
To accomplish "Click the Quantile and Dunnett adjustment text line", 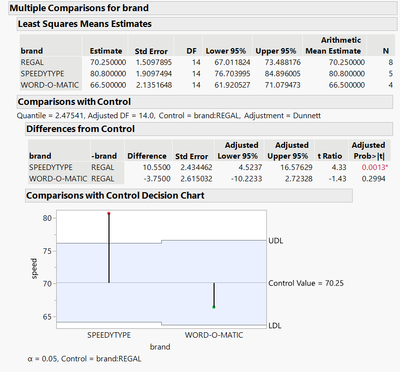I will tap(169, 116).
